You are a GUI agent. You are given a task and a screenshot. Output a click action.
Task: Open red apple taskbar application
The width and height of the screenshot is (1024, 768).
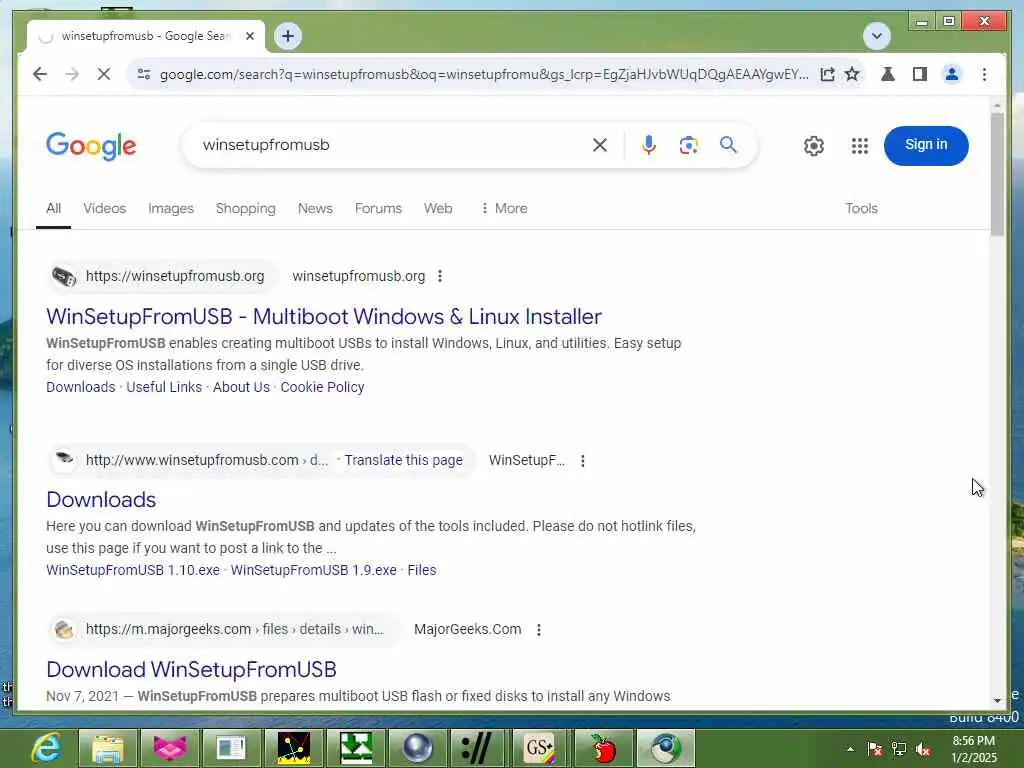(x=602, y=748)
